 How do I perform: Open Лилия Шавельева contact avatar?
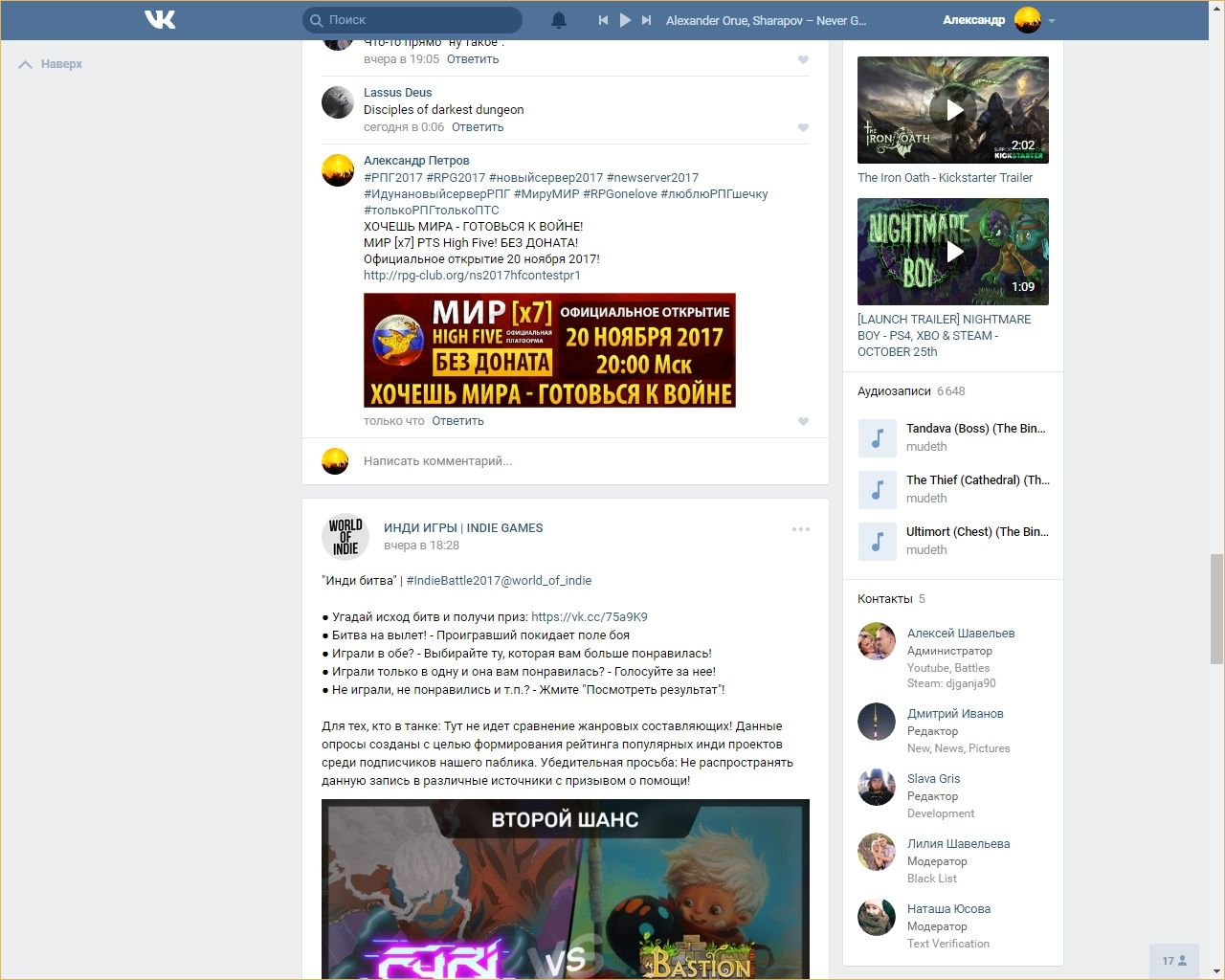tap(877, 853)
